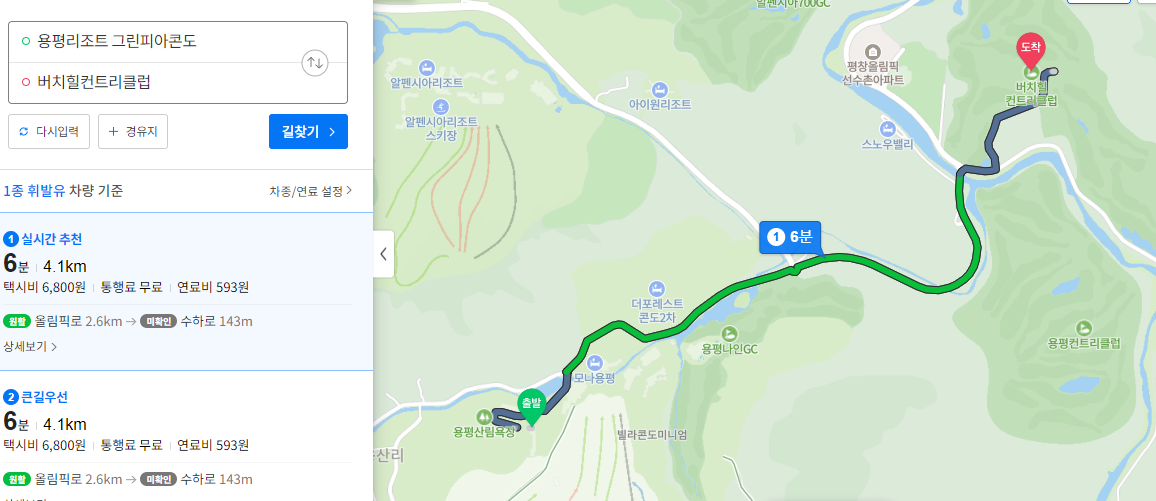Expand 상세보기 for the 실시간 추천 route

click(30, 346)
